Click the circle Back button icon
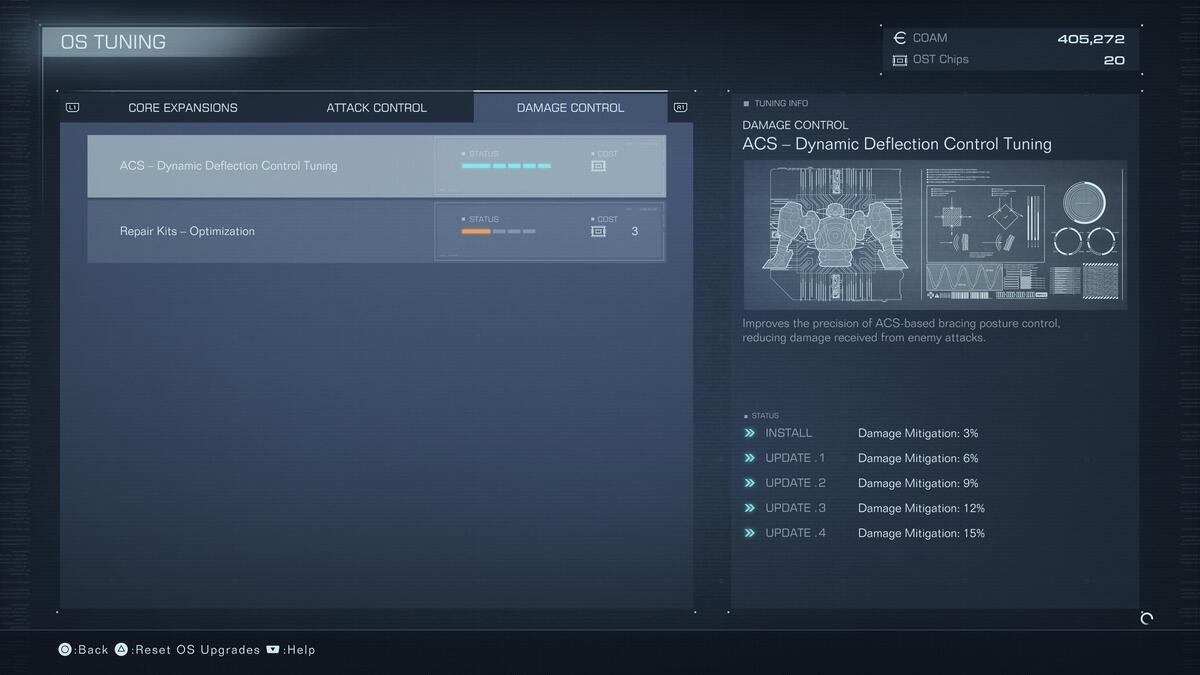The width and height of the screenshot is (1200, 675). pos(65,650)
